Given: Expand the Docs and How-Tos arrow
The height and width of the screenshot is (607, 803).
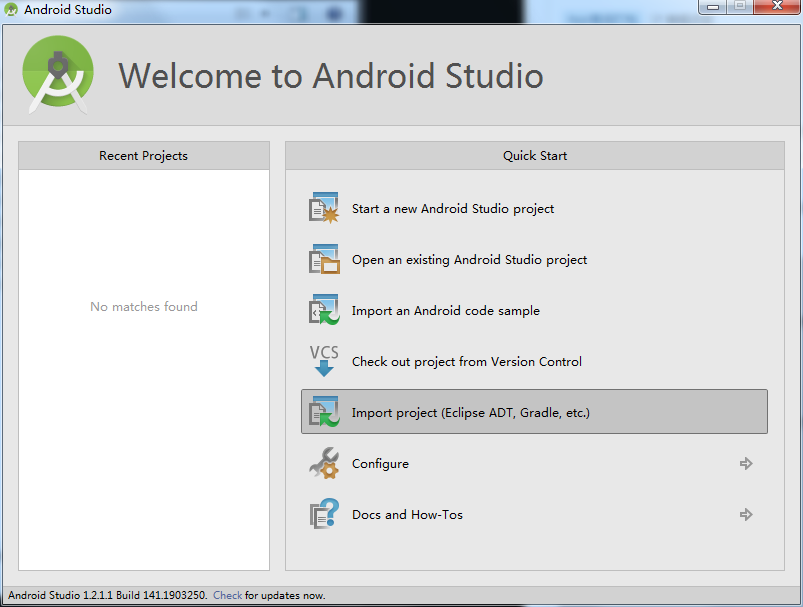Looking at the screenshot, I should click(746, 514).
